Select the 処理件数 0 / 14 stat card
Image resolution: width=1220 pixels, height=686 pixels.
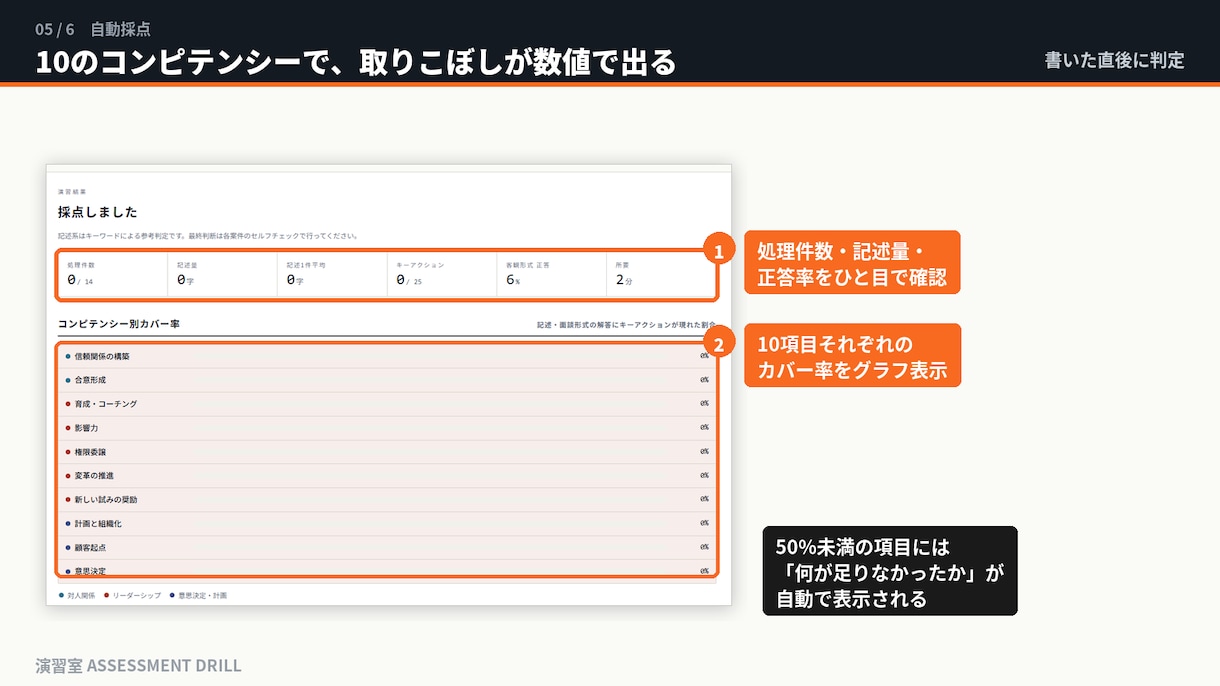113,275
